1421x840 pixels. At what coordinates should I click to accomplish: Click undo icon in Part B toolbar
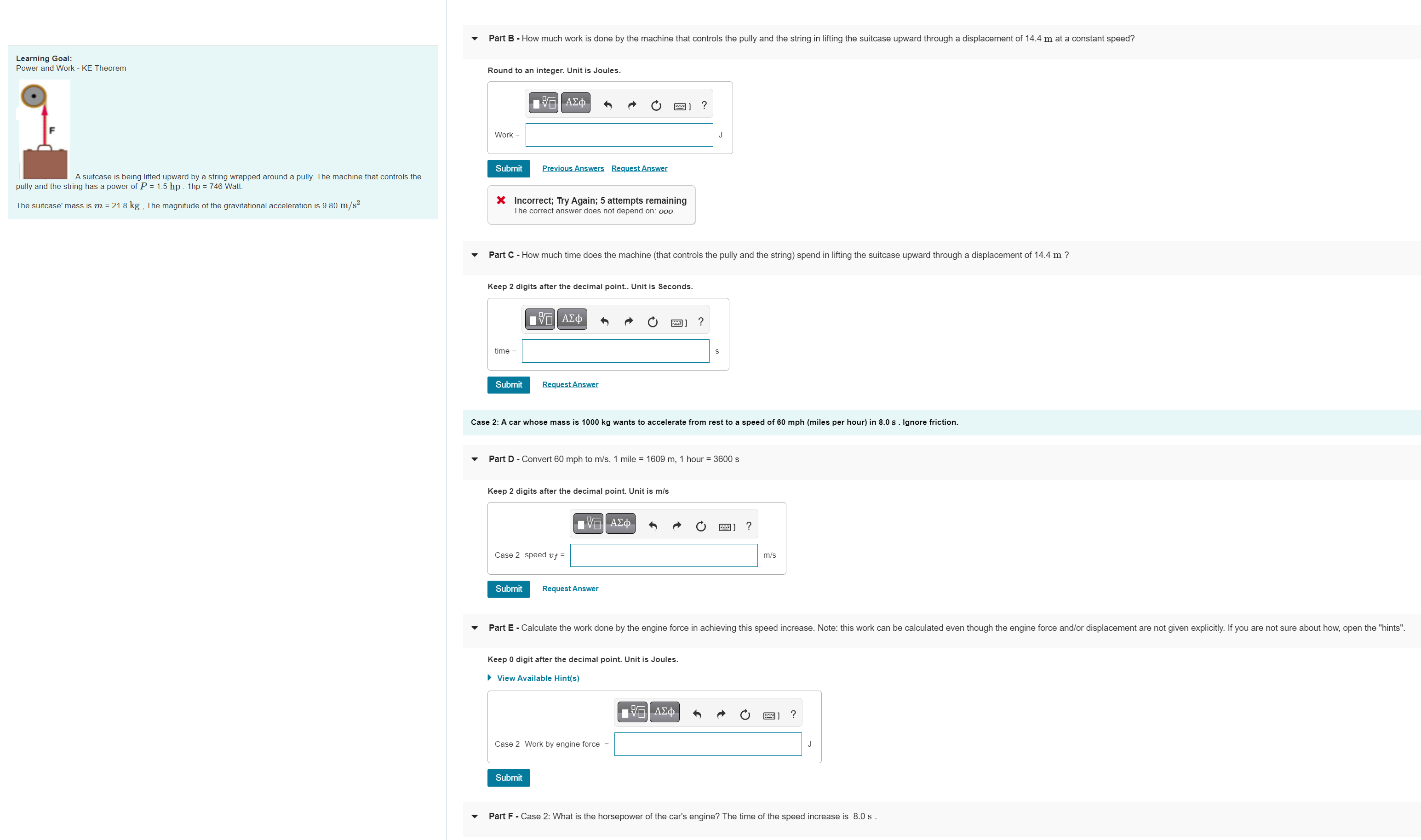(607, 105)
